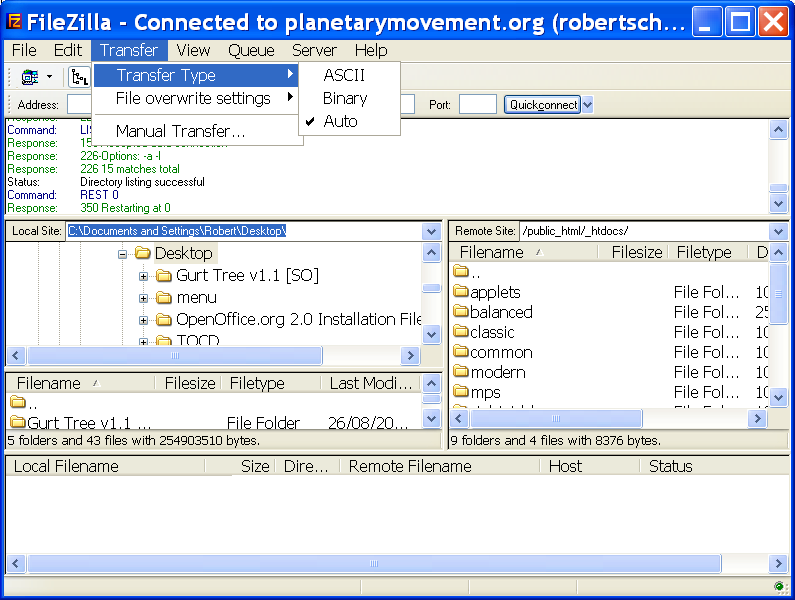Select the 'Directory listing successful' log line
The height and width of the screenshot is (600, 795).
click(142, 182)
